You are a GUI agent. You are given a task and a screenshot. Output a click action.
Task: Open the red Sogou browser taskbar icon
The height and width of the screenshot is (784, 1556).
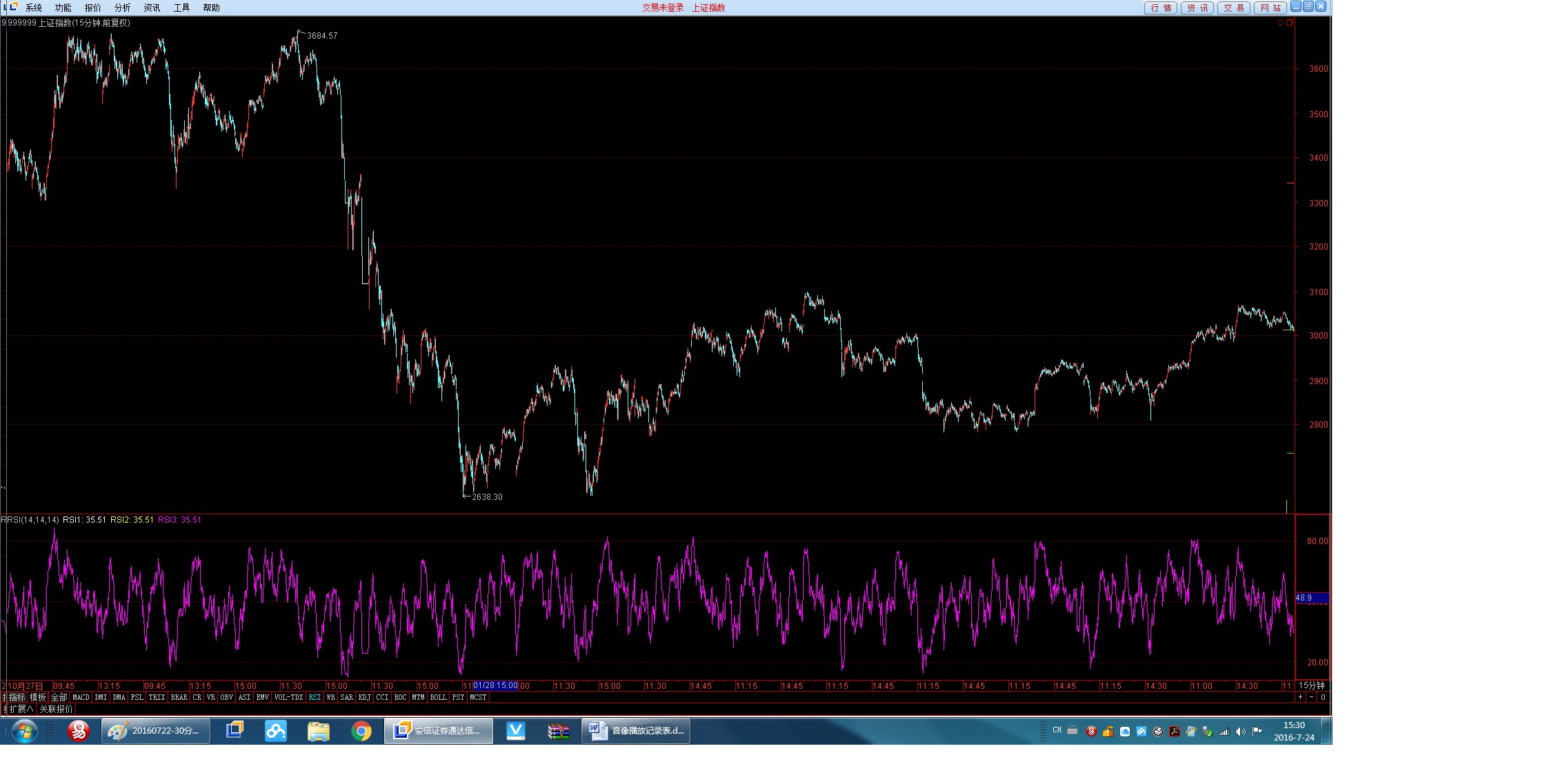coord(79,731)
